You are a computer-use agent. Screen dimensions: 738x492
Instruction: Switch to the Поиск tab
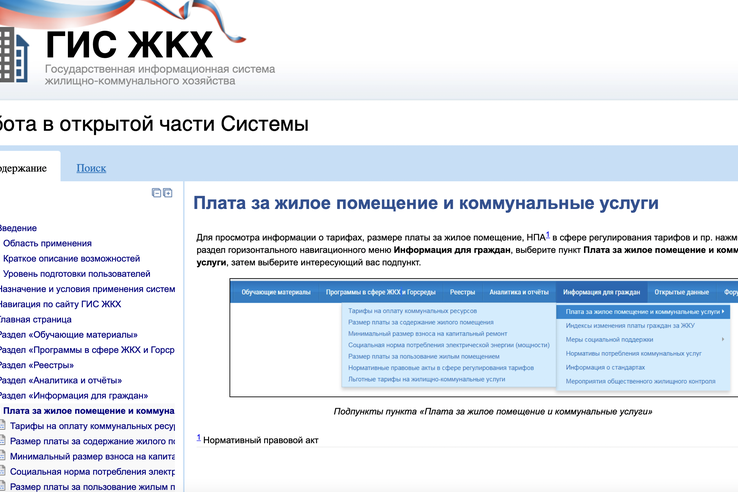pyautogui.click(x=91, y=168)
